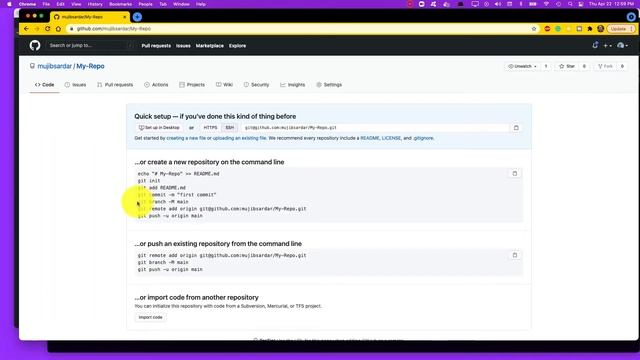Image resolution: width=640 pixels, height=360 pixels.
Task: Open macOS Spotlight search icon
Action: [x=570, y=4]
